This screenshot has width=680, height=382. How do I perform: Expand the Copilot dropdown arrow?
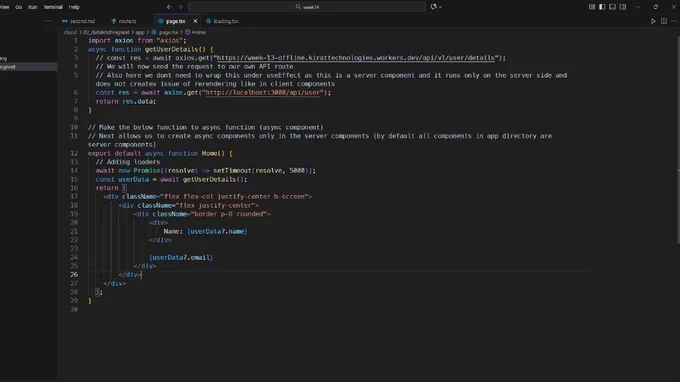(x=440, y=7)
